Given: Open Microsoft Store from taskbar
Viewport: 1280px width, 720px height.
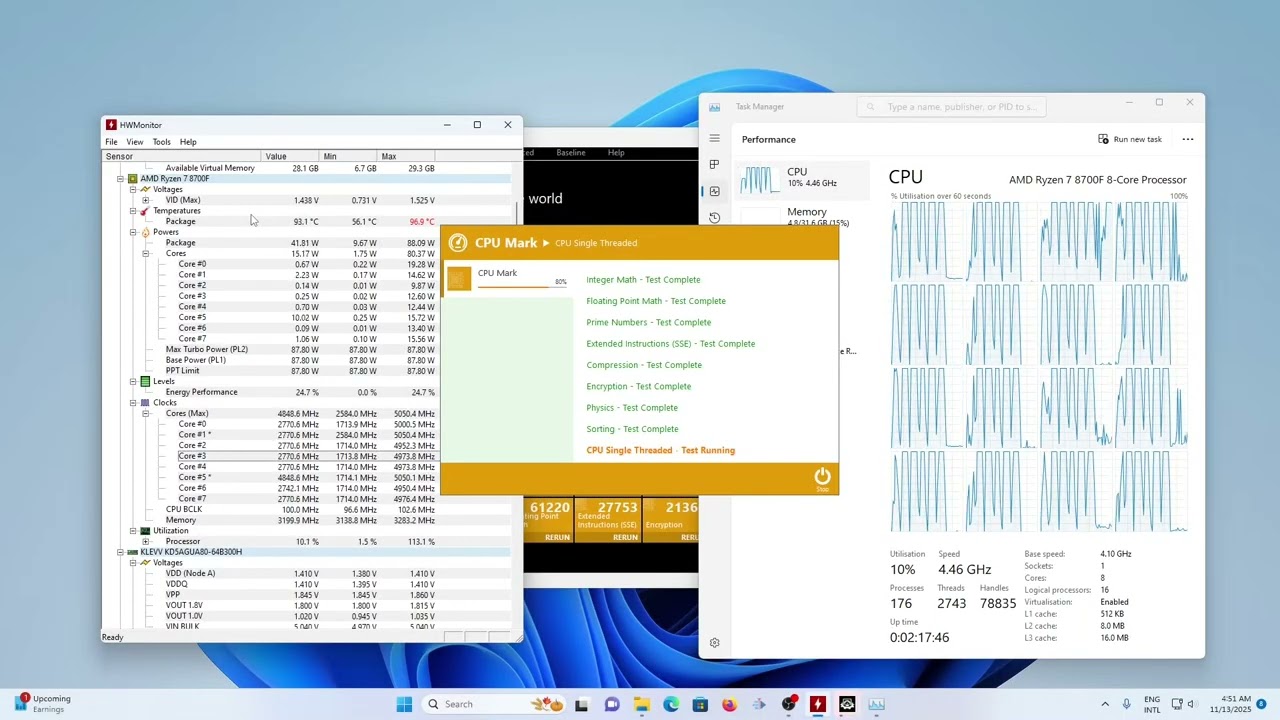Looking at the screenshot, I should pos(700,704).
